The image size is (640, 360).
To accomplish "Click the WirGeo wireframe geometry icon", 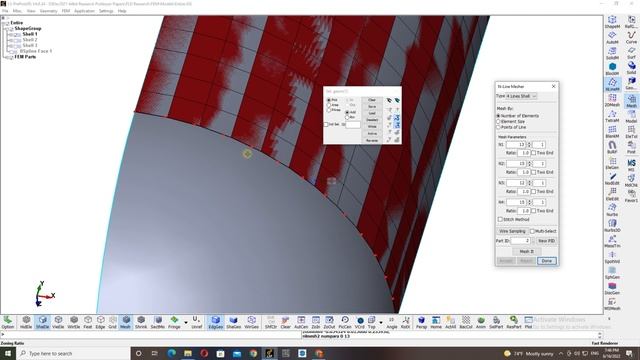I will (251, 322).
